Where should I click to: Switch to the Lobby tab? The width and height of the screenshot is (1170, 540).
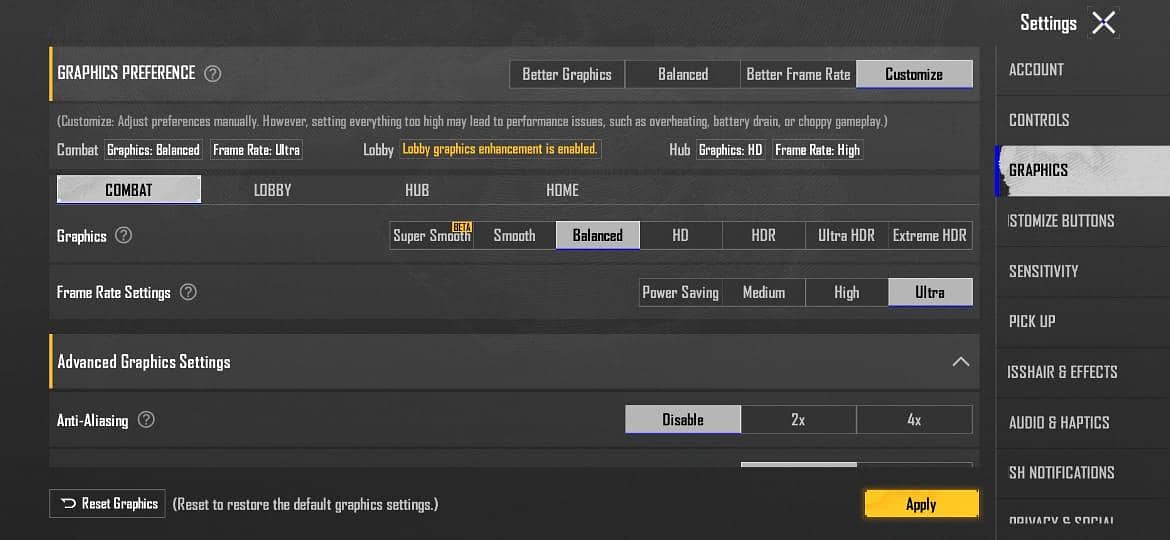pos(272,190)
